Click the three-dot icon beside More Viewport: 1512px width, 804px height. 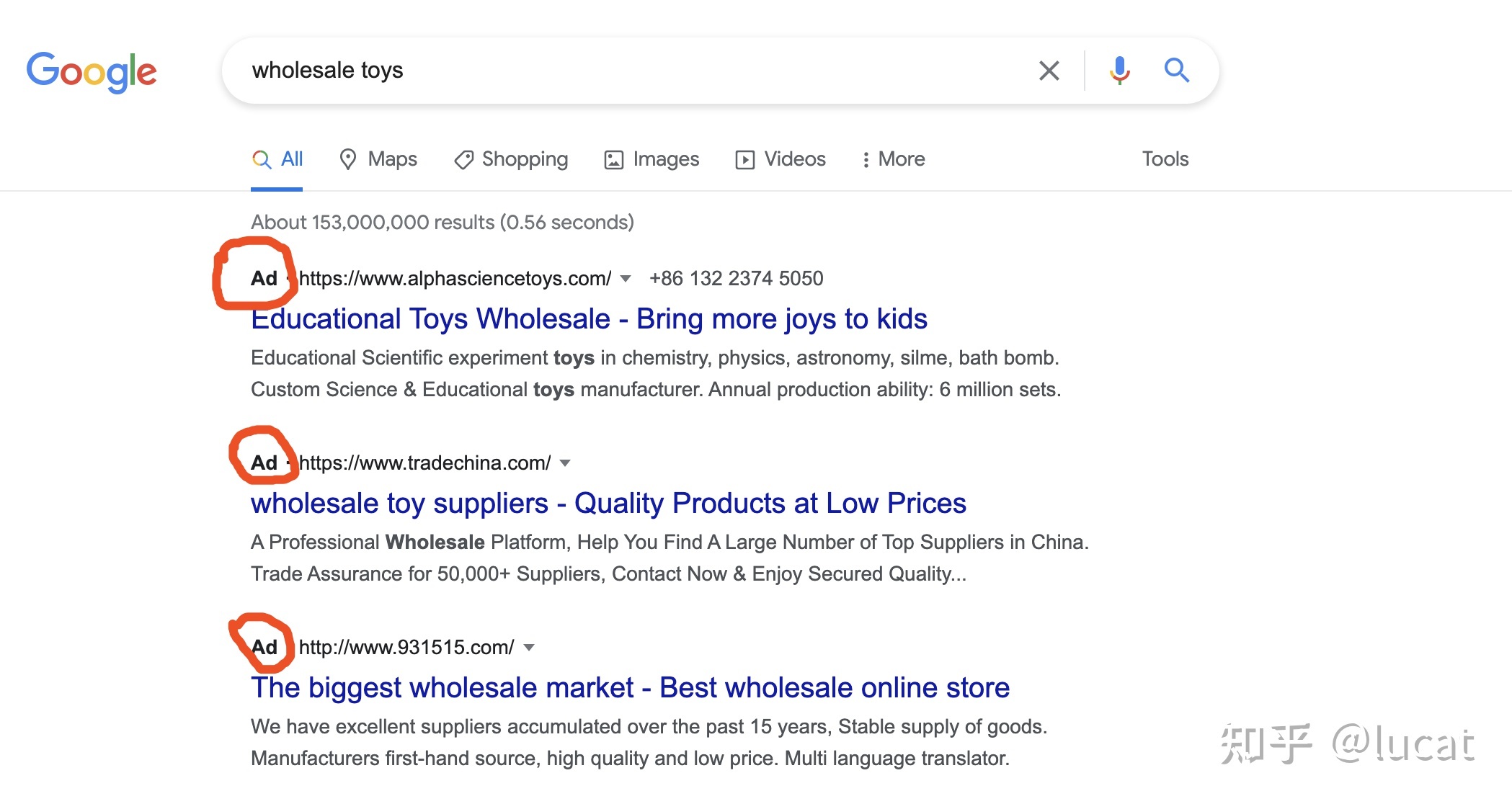[866, 160]
